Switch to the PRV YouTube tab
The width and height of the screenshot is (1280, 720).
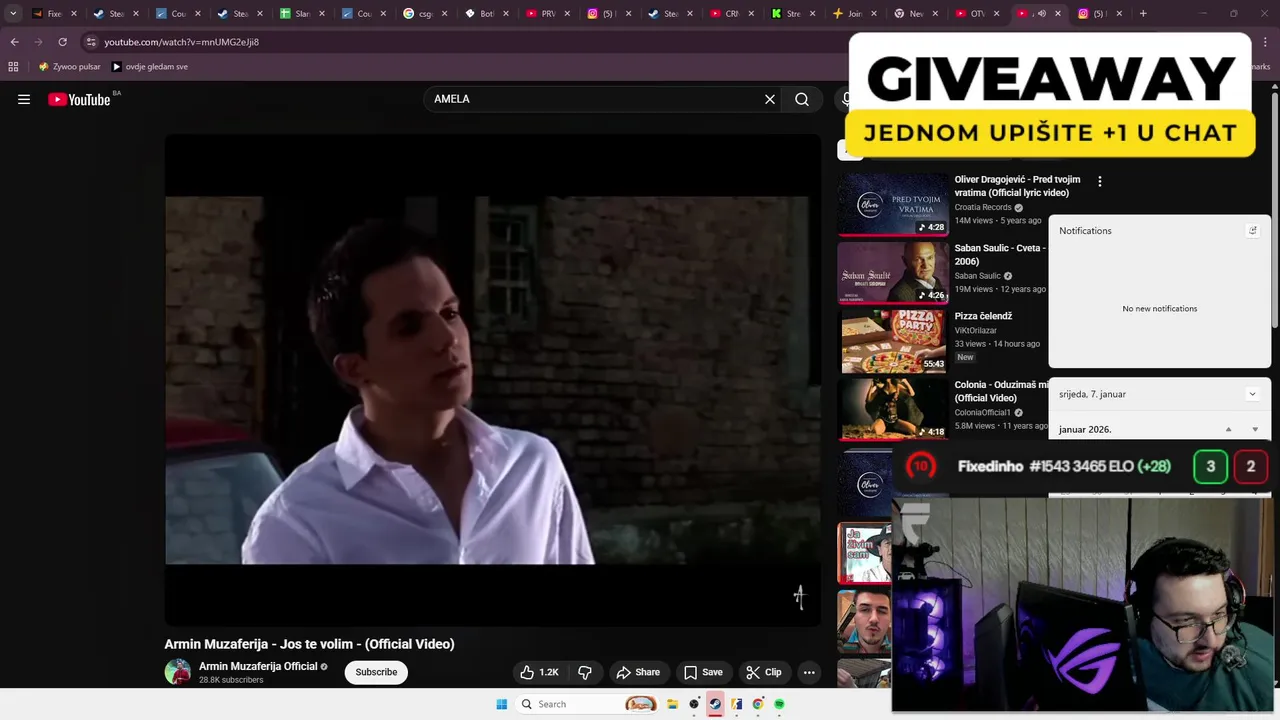(548, 14)
